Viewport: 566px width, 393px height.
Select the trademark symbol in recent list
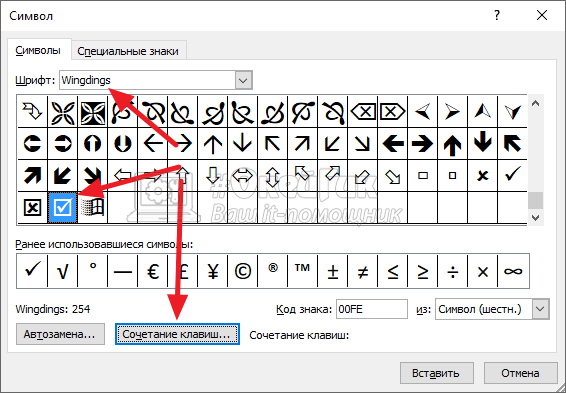pyautogui.click(x=302, y=271)
